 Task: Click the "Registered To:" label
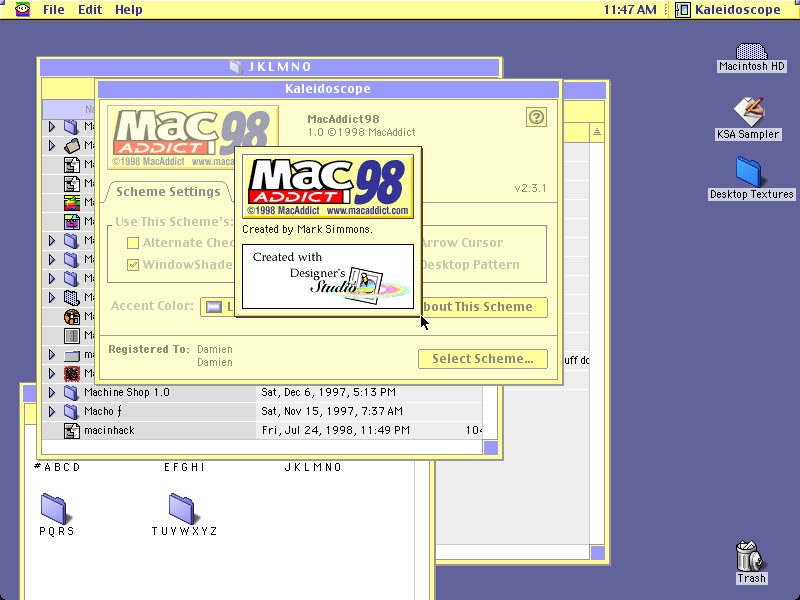click(x=149, y=349)
